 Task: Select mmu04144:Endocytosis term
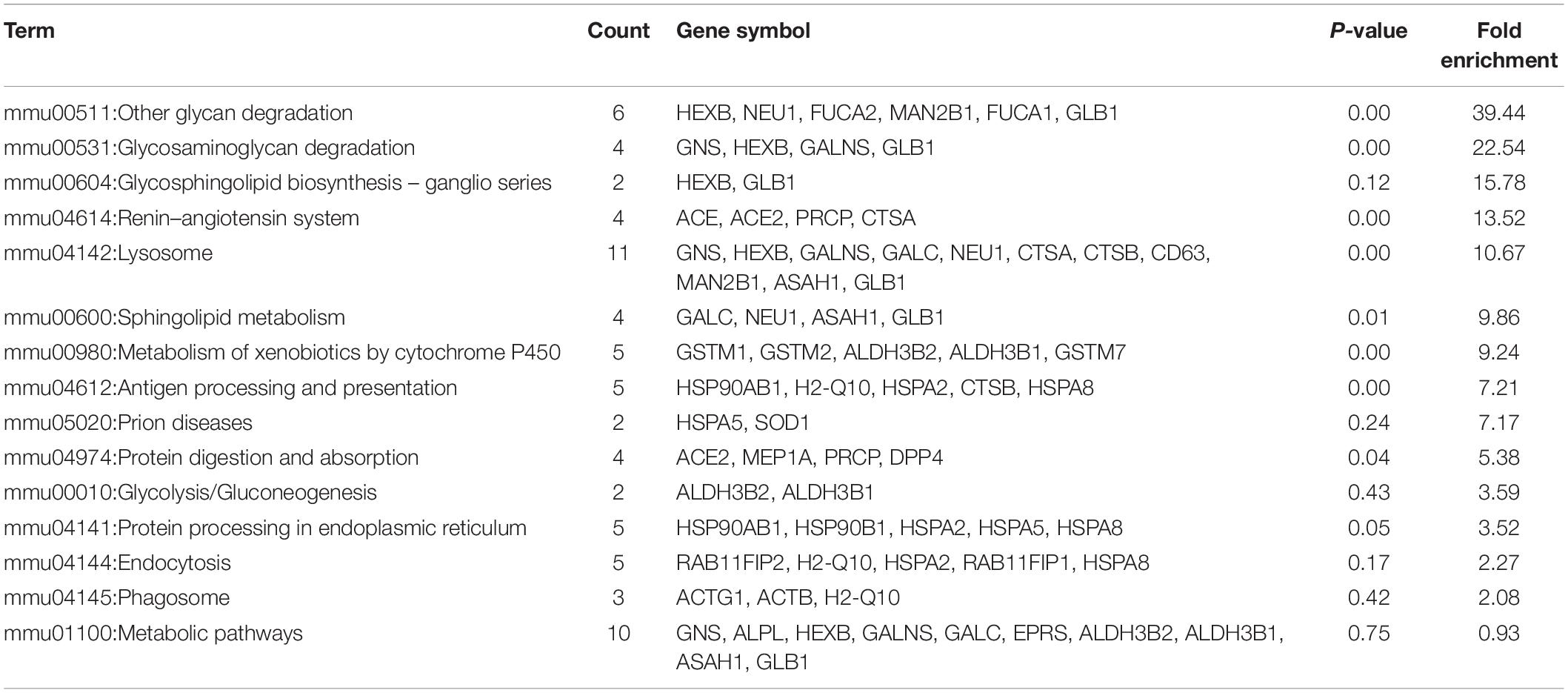(117, 563)
